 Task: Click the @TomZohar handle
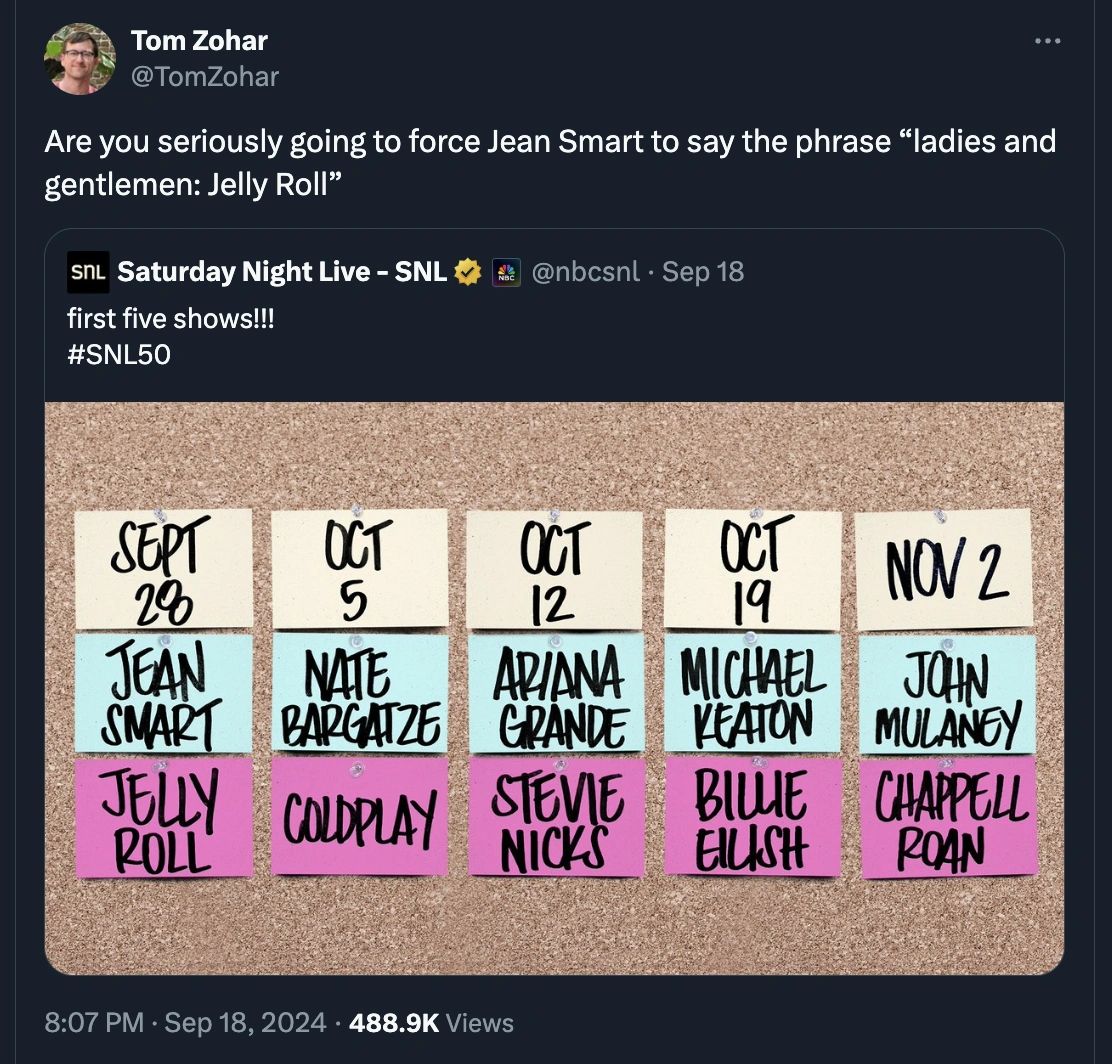[x=205, y=76]
